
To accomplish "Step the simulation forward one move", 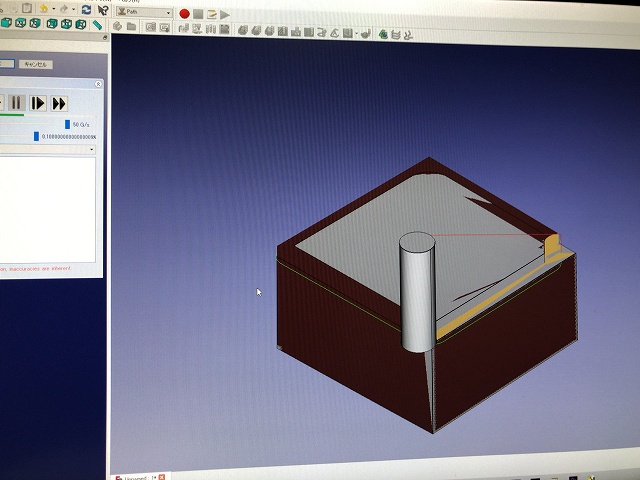I will (x=37, y=102).
